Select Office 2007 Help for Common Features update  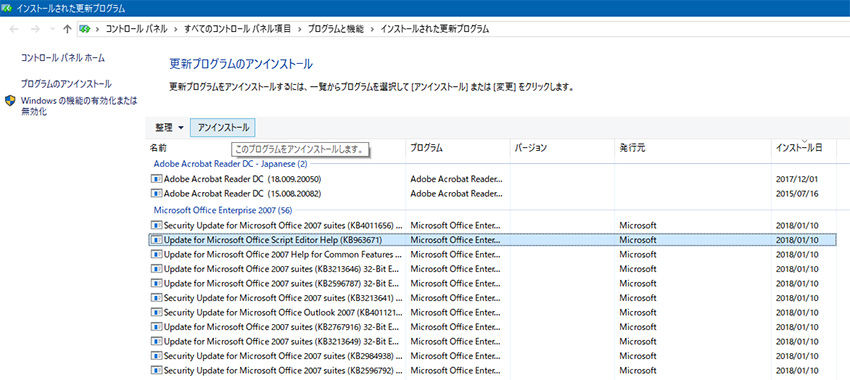pyautogui.click(x=492, y=254)
